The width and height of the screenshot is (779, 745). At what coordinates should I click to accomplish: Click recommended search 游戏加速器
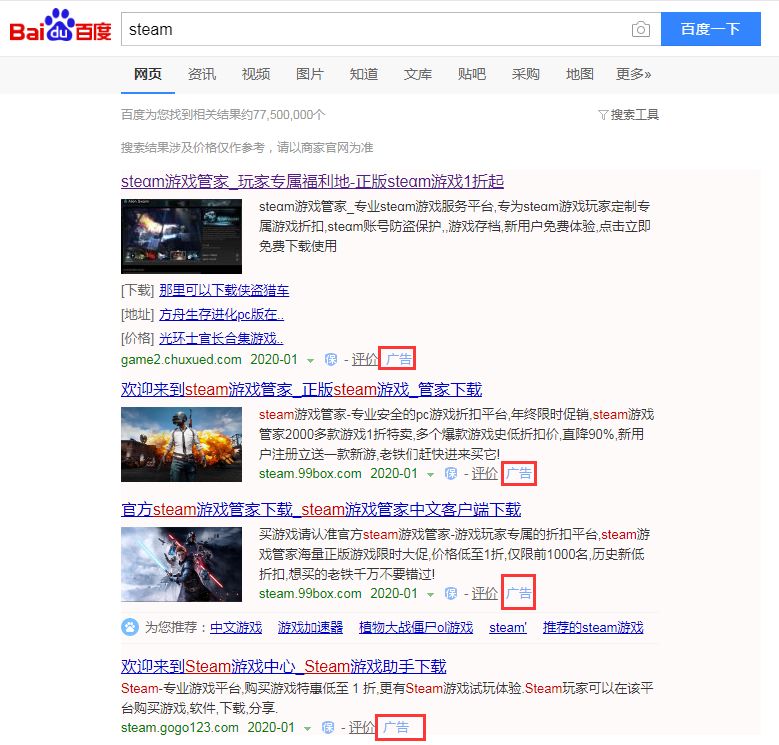coord(311,627)
